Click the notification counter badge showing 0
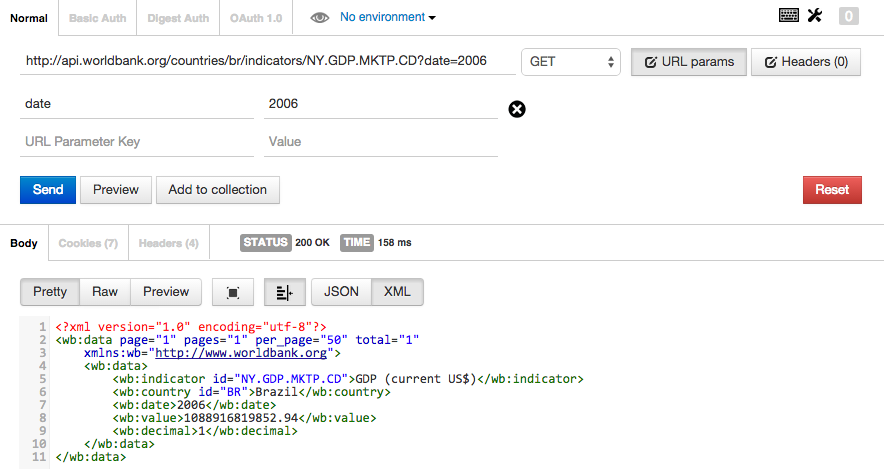The height and width of the screenshot is (475, 884). 848,16
